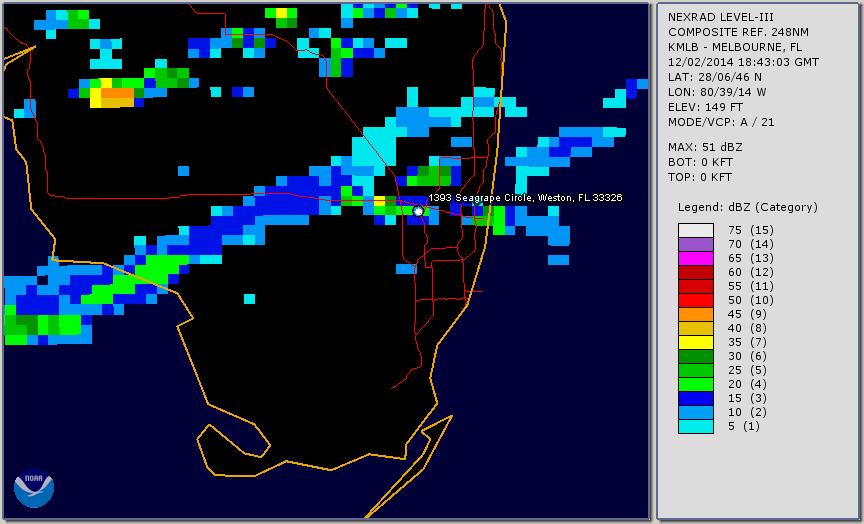Select the 20 dBZ bright green swatch
The width and height of the screenshot is (864, 524).
tap(696, 385)
